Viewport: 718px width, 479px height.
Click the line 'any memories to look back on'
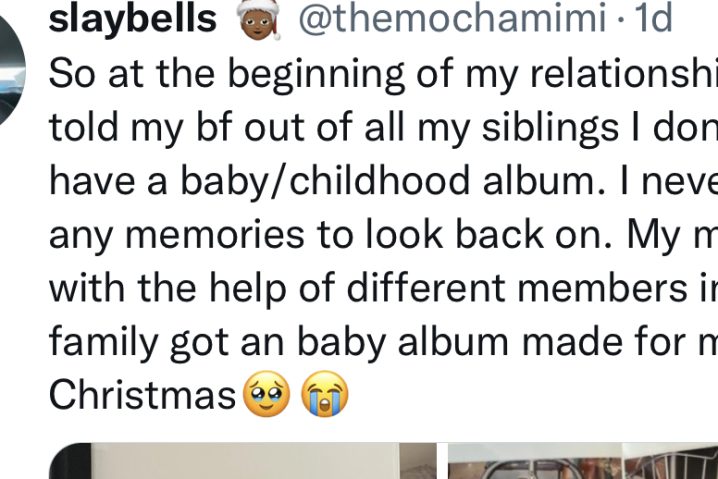point(330,234)
